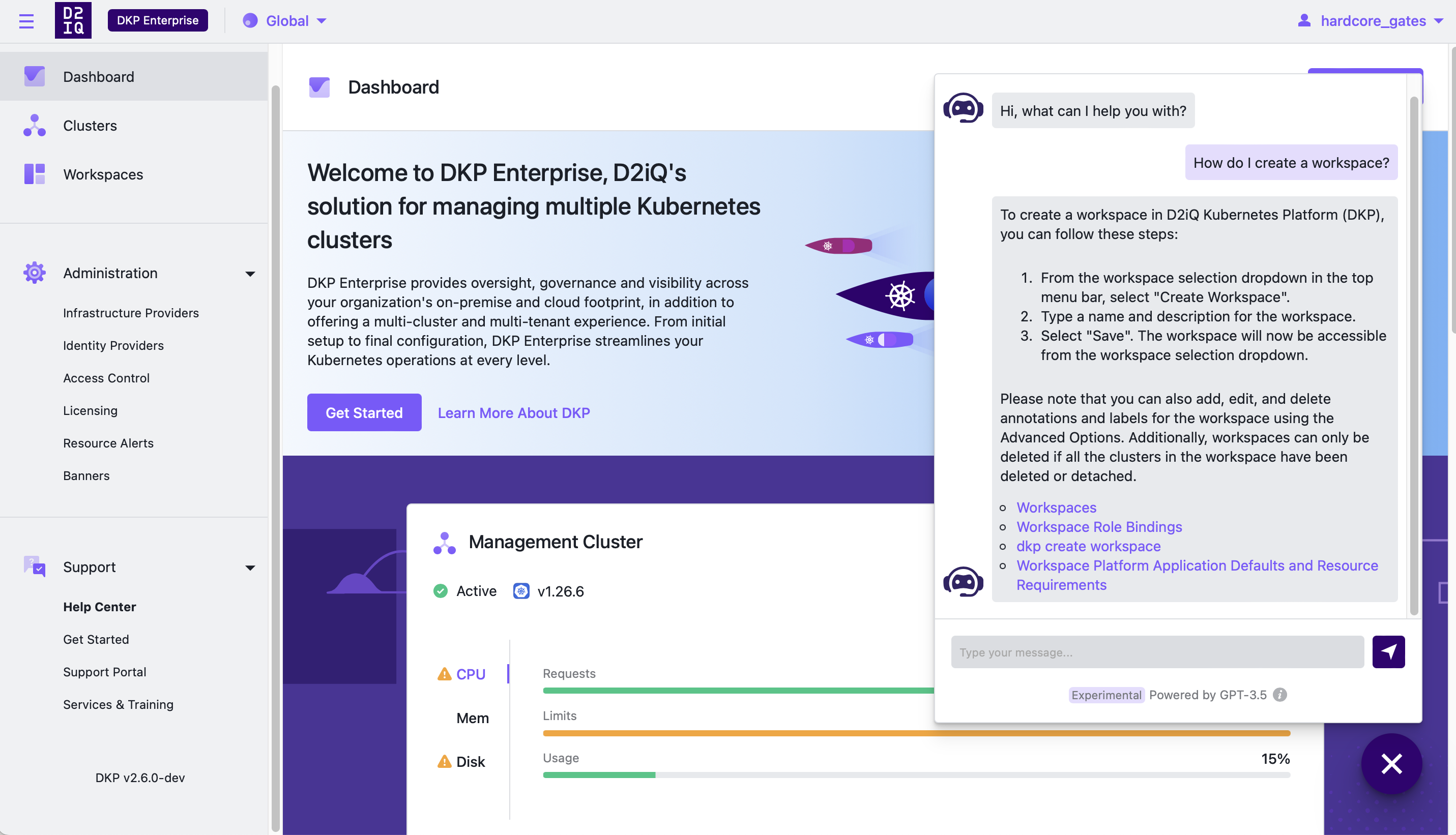Click the chatbot avatar beside answer
Image resolution: width=1456 pixels, height=835 pixels.
pos(963,582)
